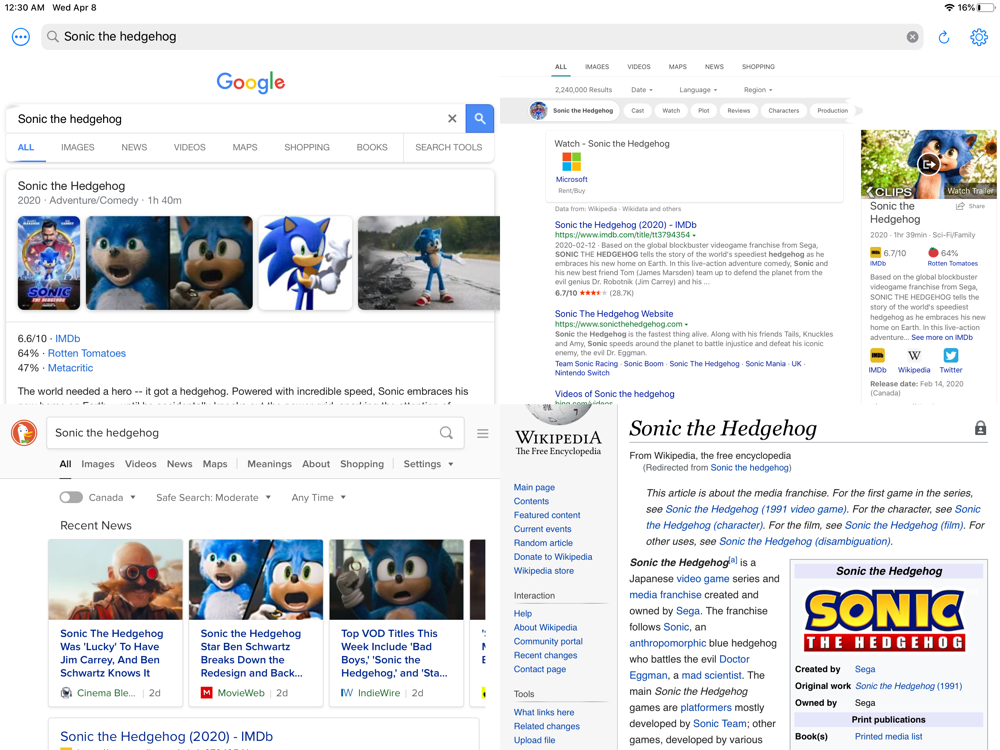The height and width of the screenshot is (750, 1000).
Task: Click the IndieWire source icon
Action: 347,693
